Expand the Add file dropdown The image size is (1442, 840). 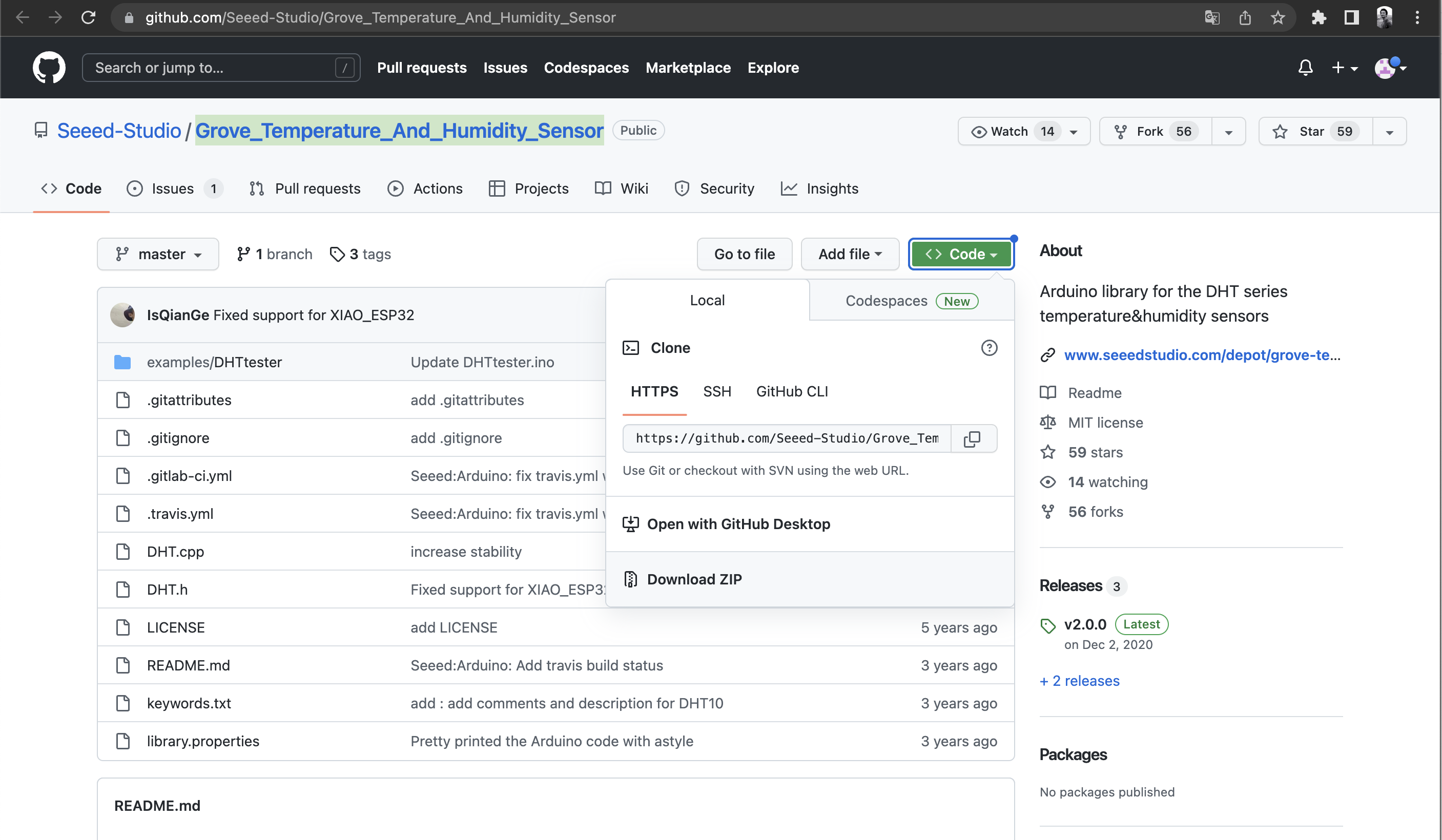click(x=850, y=254)
